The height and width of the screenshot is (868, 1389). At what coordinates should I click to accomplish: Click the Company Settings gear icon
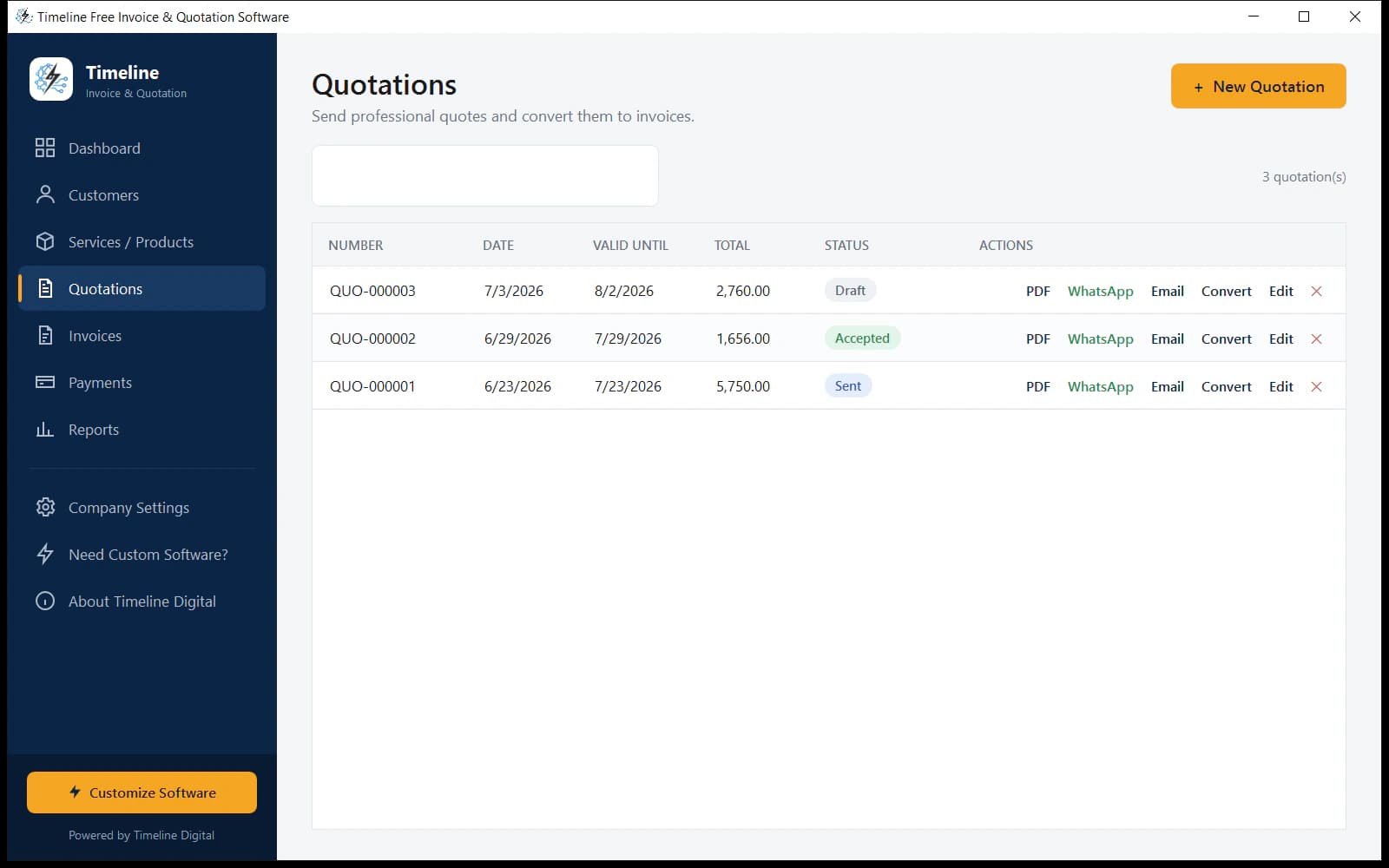tap(45, 507)
